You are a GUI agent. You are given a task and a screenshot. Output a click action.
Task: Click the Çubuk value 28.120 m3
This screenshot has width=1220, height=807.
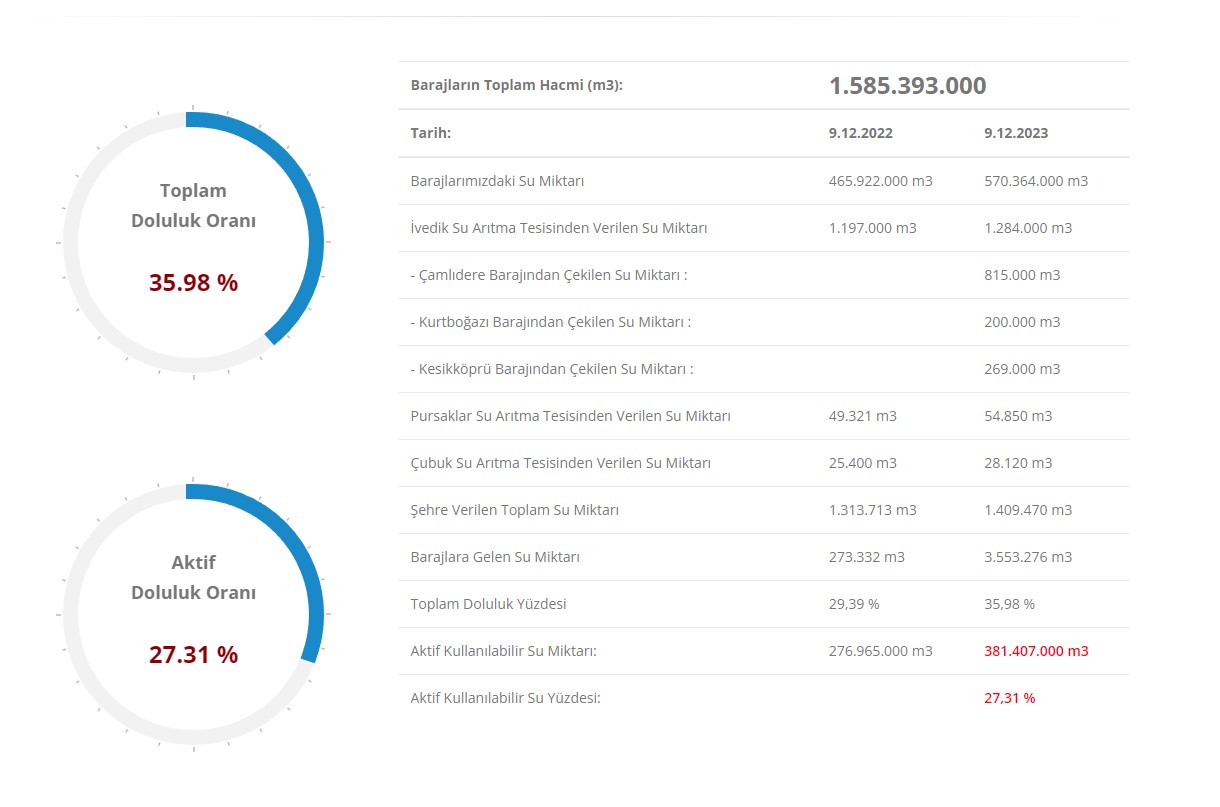coord(1018,463)
